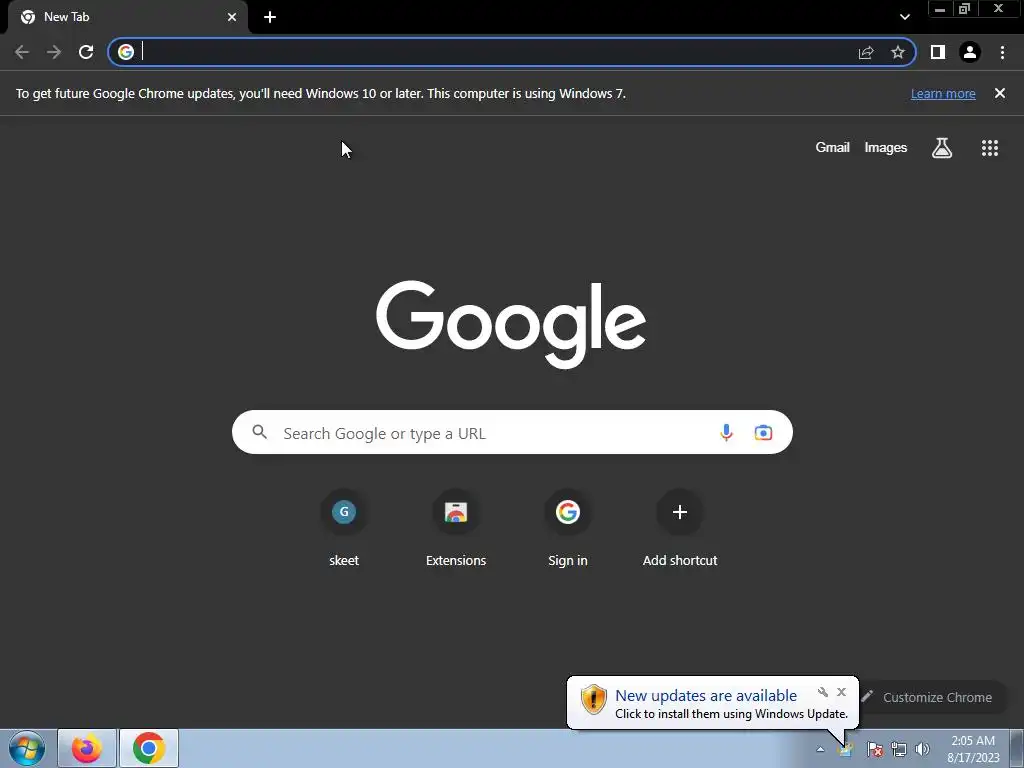Click the back navigation arrow
This screenshot has width=1024, height=768.
pyautogui.click(x=22, y=52)
